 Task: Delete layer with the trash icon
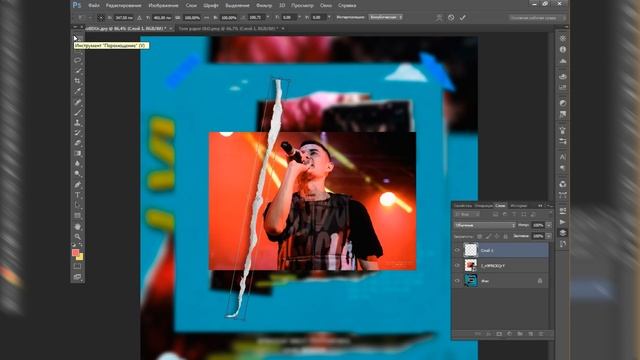coord(541,334)
